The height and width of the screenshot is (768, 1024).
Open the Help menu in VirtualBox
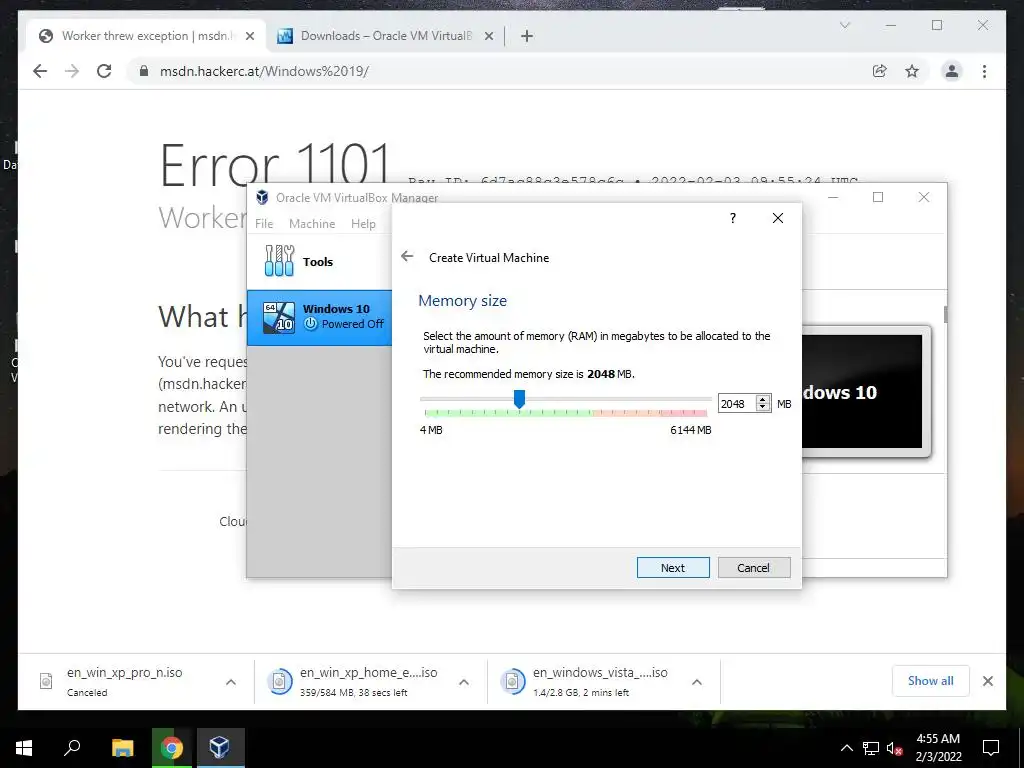363,223
